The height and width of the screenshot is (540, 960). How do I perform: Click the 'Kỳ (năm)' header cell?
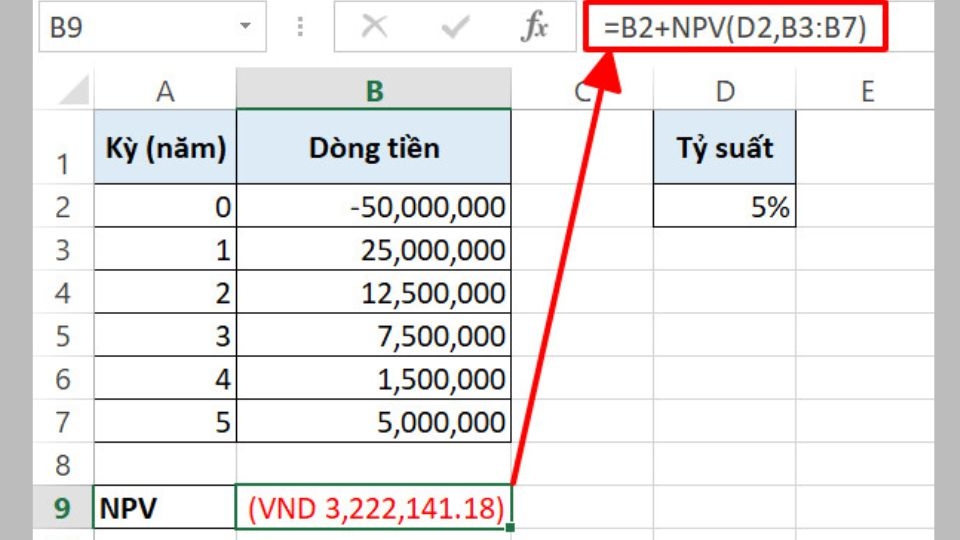(x=165, y=148)
